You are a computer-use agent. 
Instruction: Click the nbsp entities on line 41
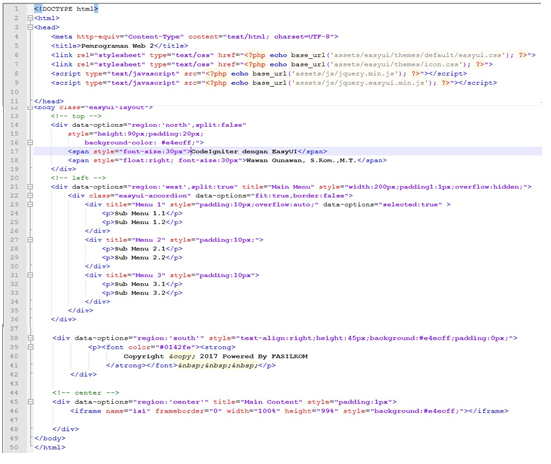pyautogui.click(x=218, y=365)
